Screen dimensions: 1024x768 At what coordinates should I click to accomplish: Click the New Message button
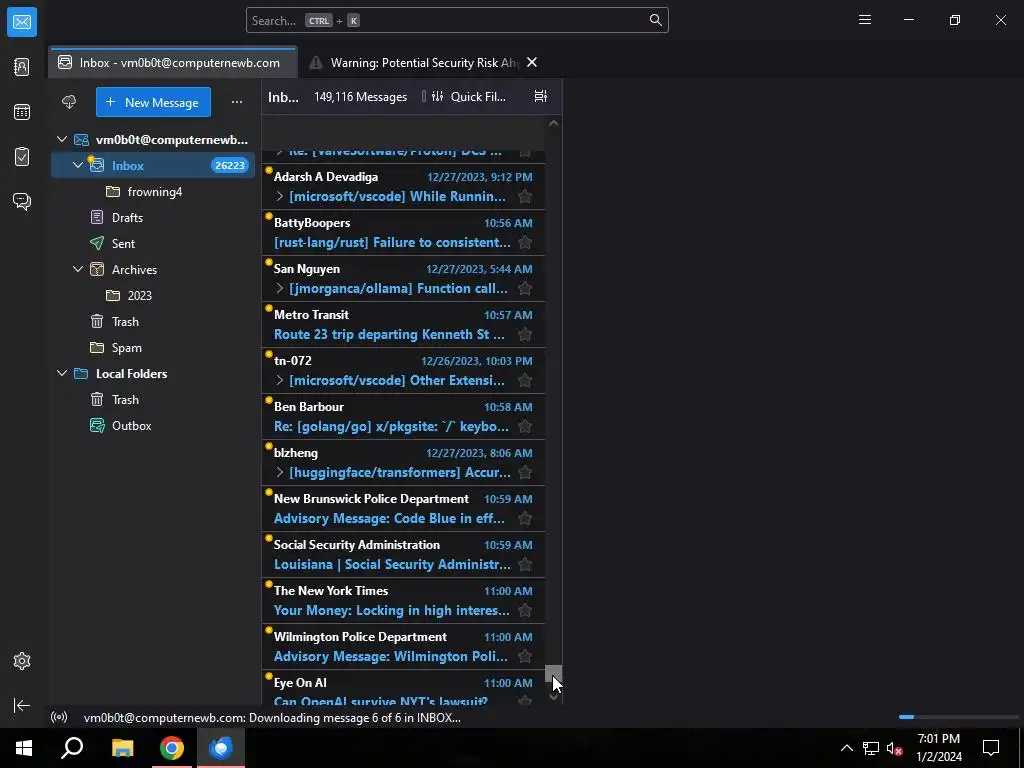click(153, 102)
